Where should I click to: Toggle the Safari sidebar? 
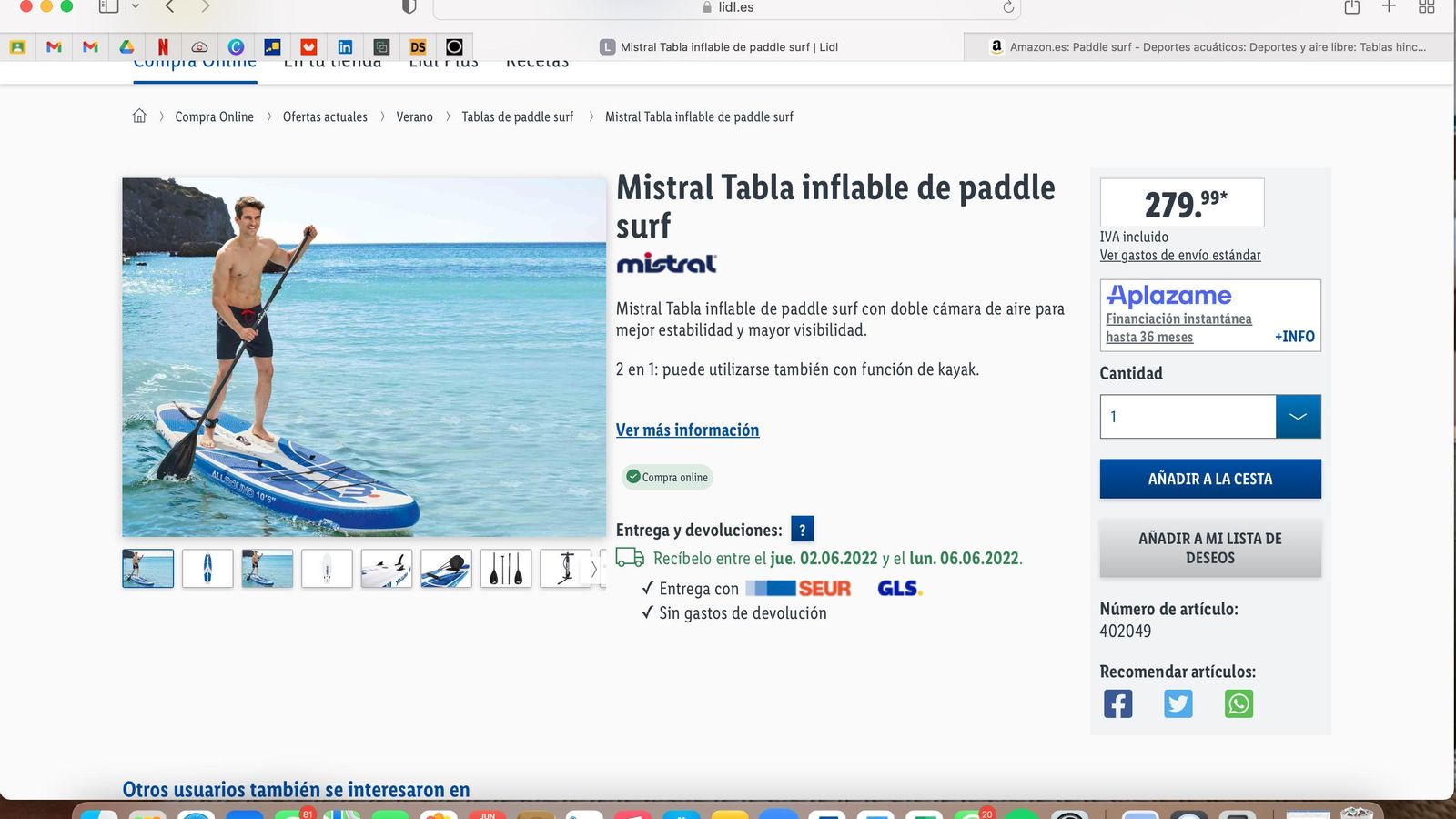pos(108,8)
